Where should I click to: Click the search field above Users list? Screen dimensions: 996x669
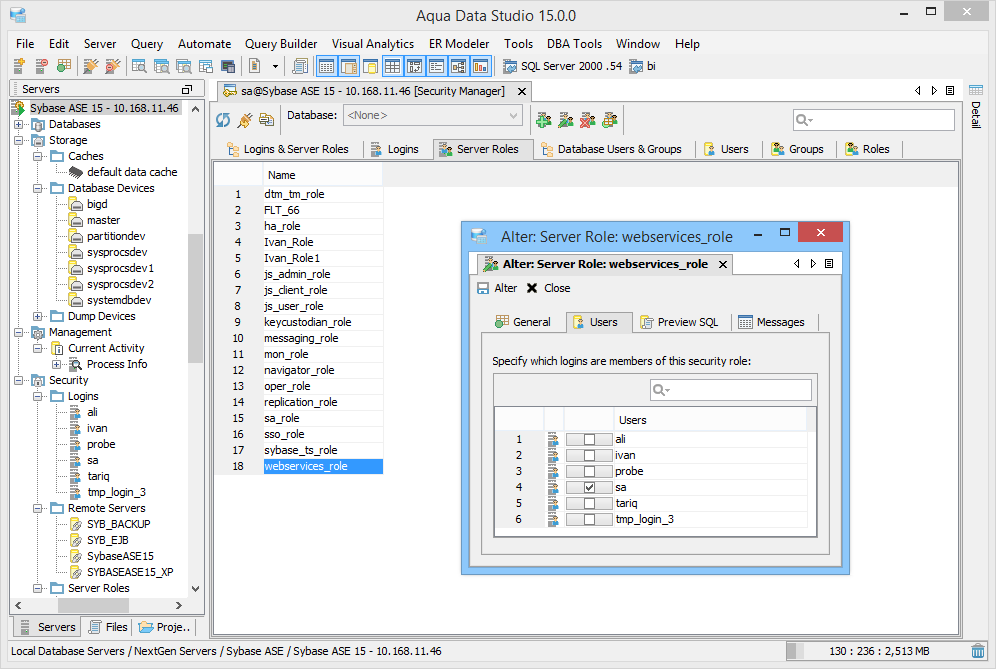click(730, 389)
